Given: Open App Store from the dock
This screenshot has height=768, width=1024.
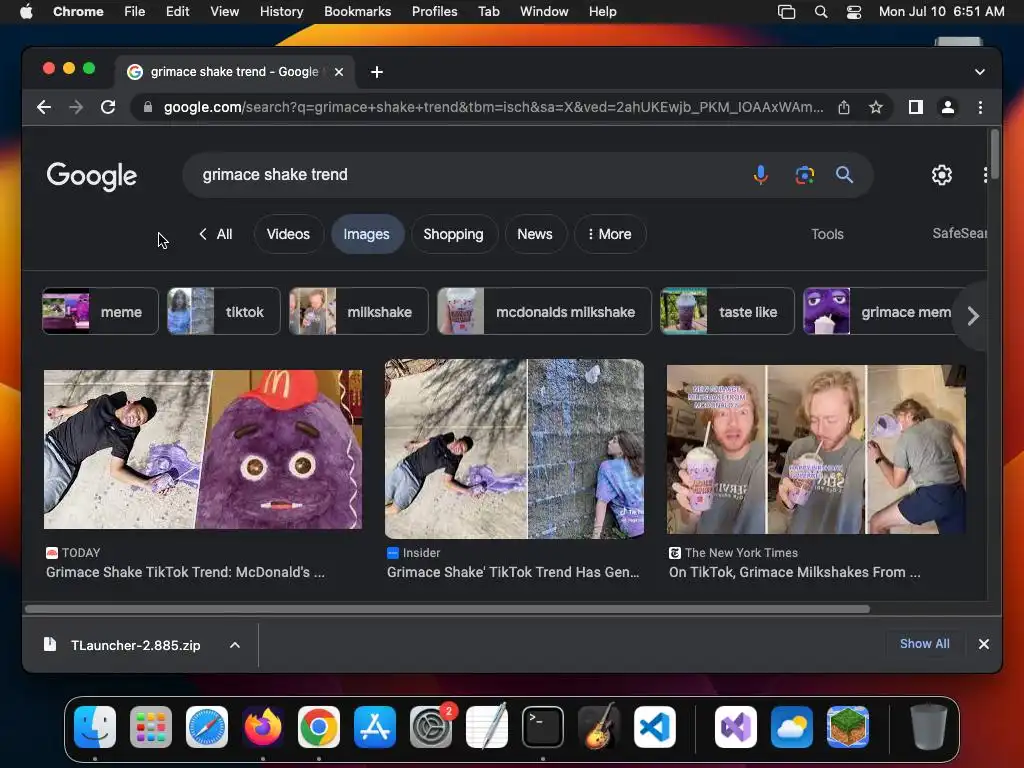Looking at the screenshot, I should 375,727.
